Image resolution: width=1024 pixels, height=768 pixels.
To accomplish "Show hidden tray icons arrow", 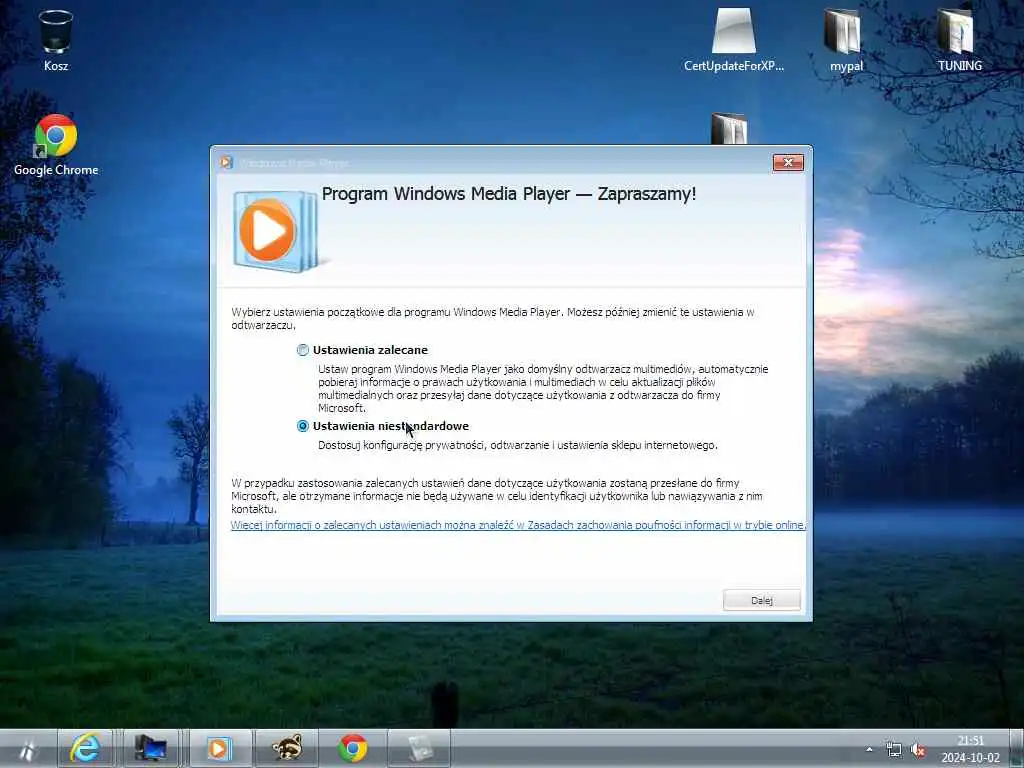I will pos(869,750).
